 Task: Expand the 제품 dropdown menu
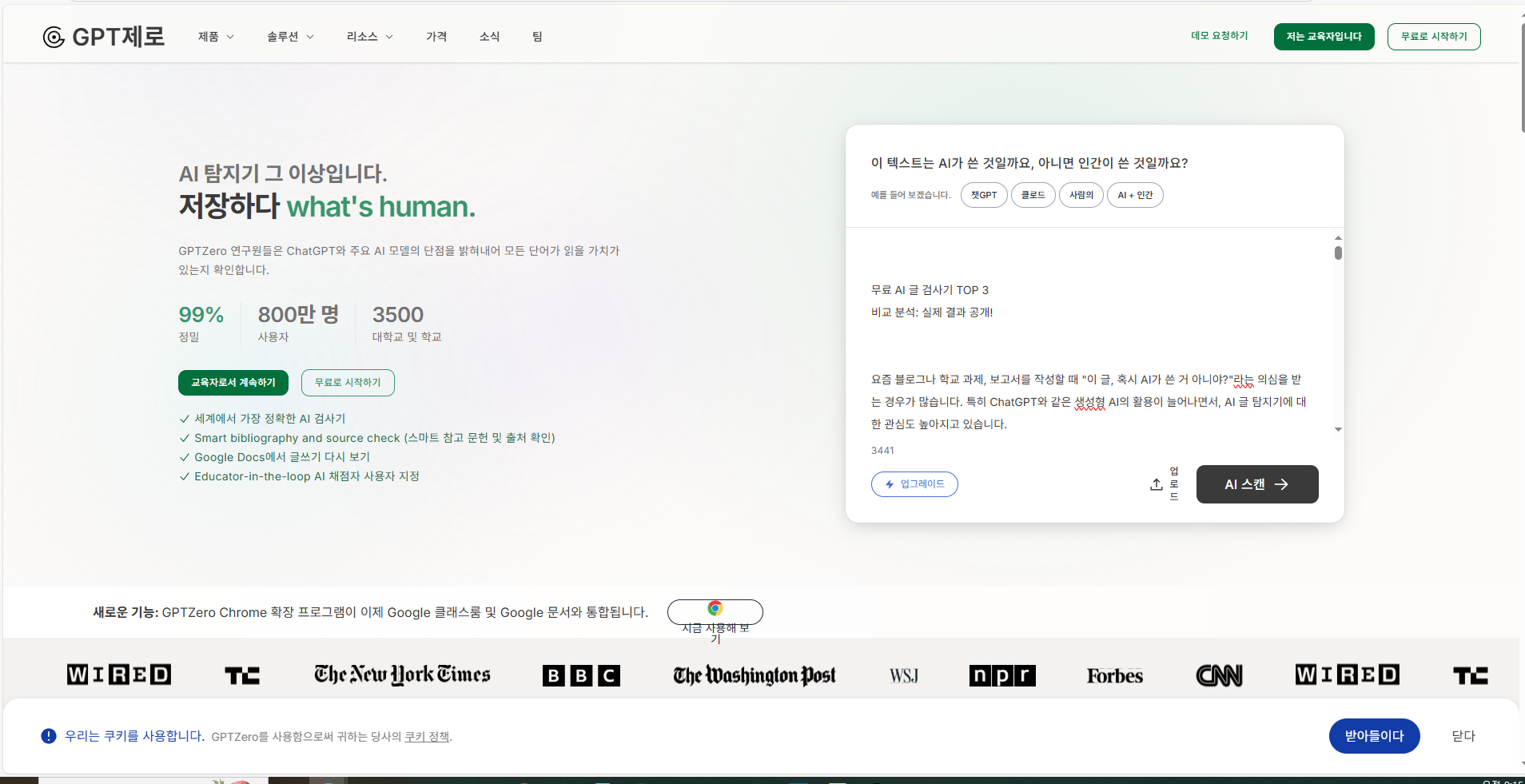pyautogui.click(x=216, y=37)
